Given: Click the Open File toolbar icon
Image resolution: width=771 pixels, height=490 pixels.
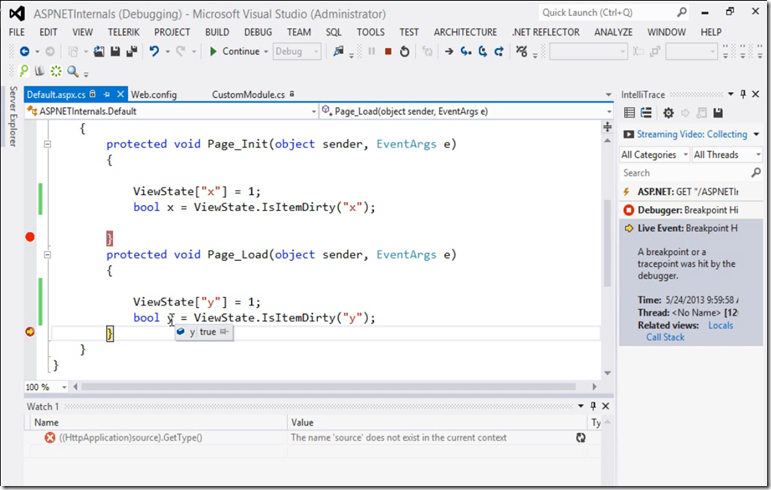Looking at the screenshot, I should point(99,51).
